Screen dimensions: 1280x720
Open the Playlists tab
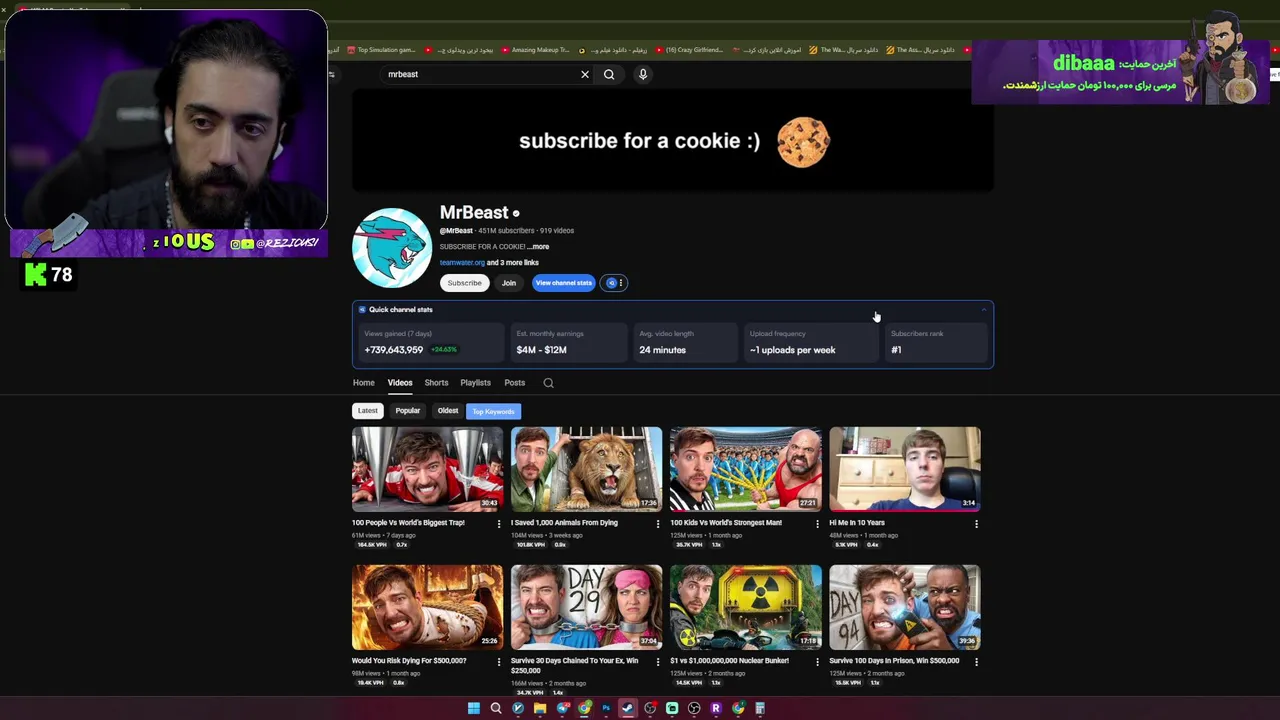[475, 383]
